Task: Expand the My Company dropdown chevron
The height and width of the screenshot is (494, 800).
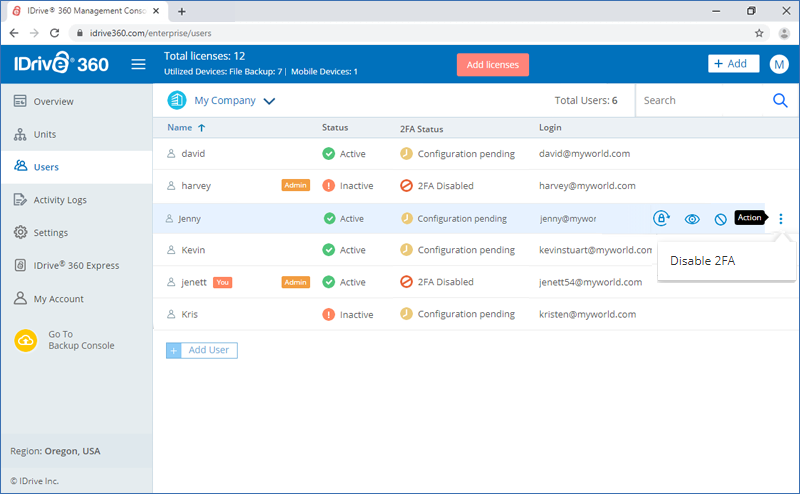Action: (269, 101)
